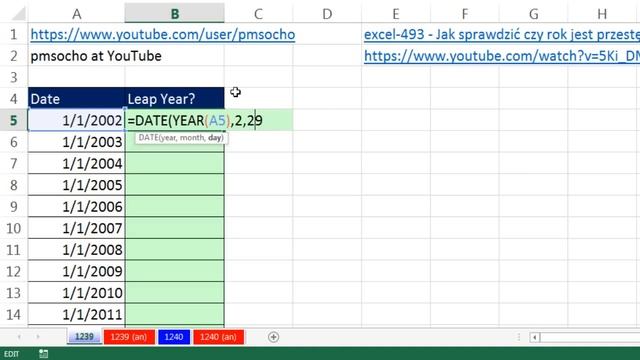Click cell containing 1/1/2007
Image resolution: width=640 pixels, height=360 pixels.
click(x=76, y=228)
